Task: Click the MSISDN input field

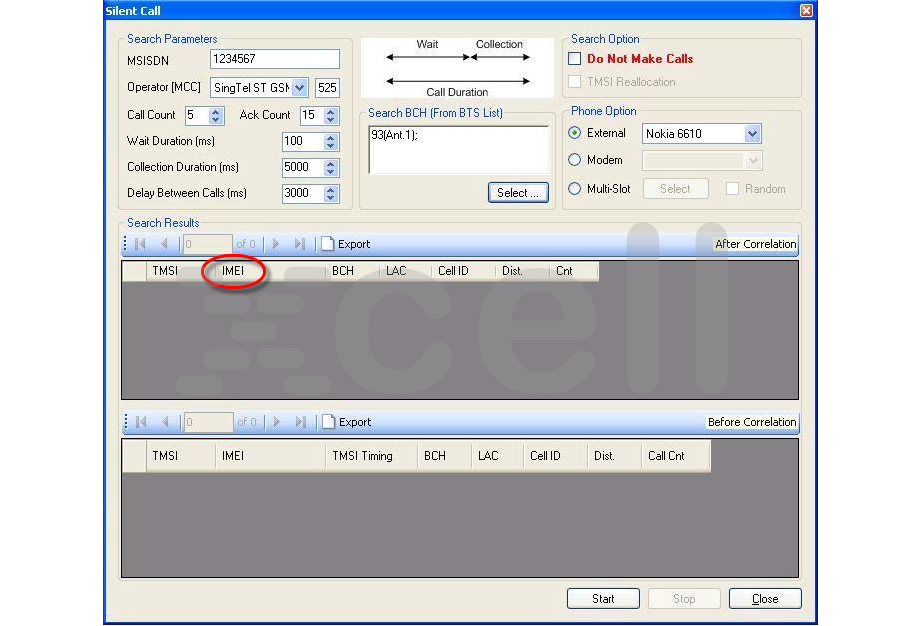Action: (274, 59)
